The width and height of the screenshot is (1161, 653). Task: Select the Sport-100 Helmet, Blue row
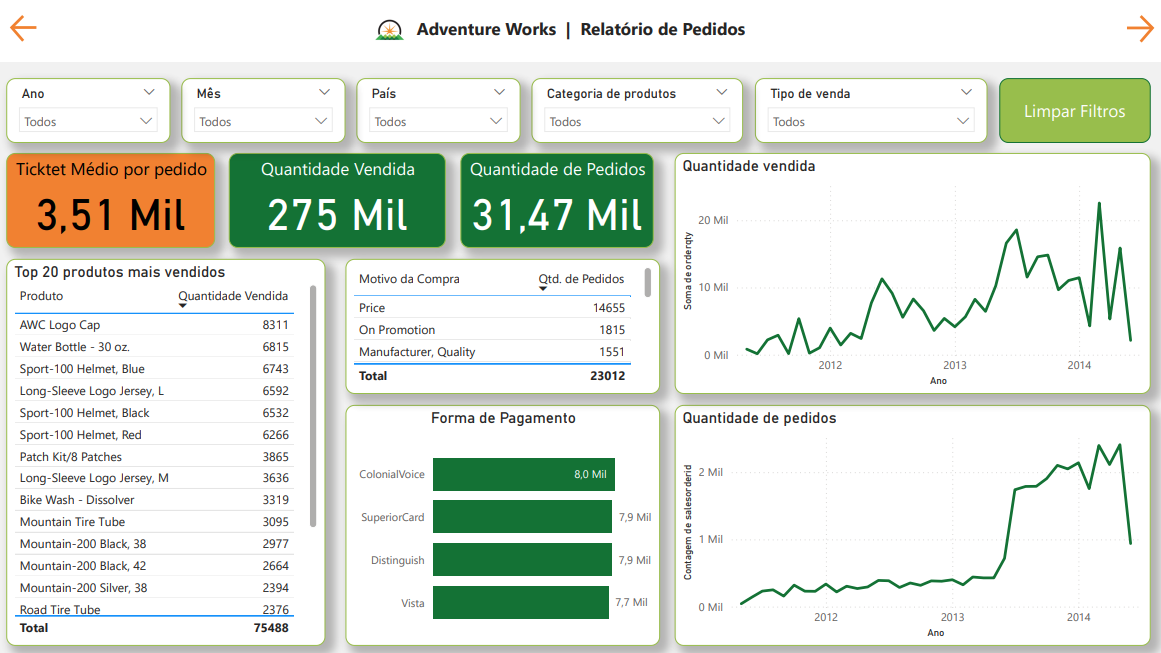pos(154,369)
